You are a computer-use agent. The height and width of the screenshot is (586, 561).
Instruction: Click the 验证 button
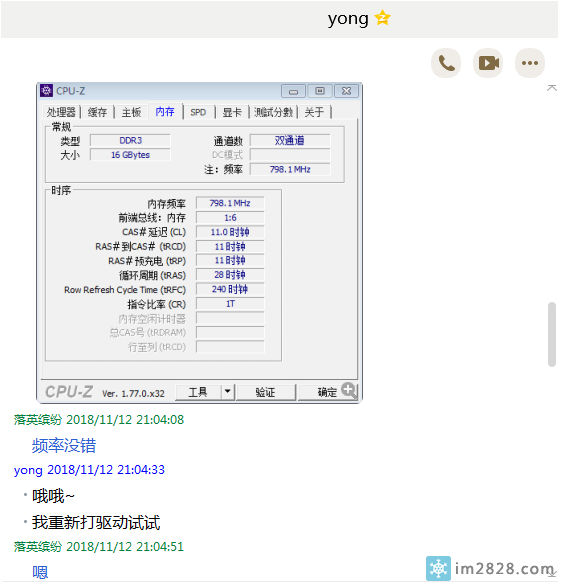(265, 392)
